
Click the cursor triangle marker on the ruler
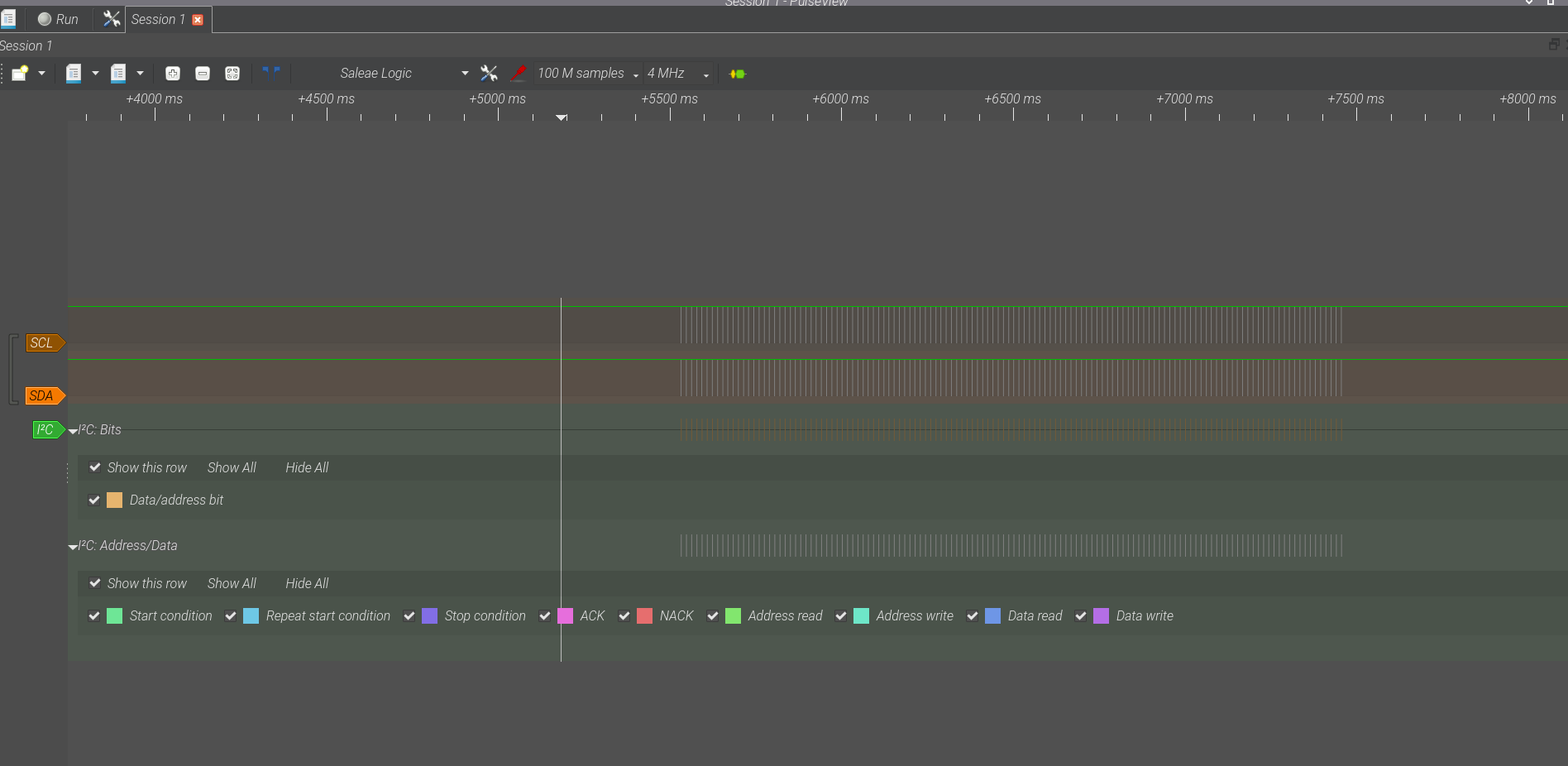tap(562, 117)
